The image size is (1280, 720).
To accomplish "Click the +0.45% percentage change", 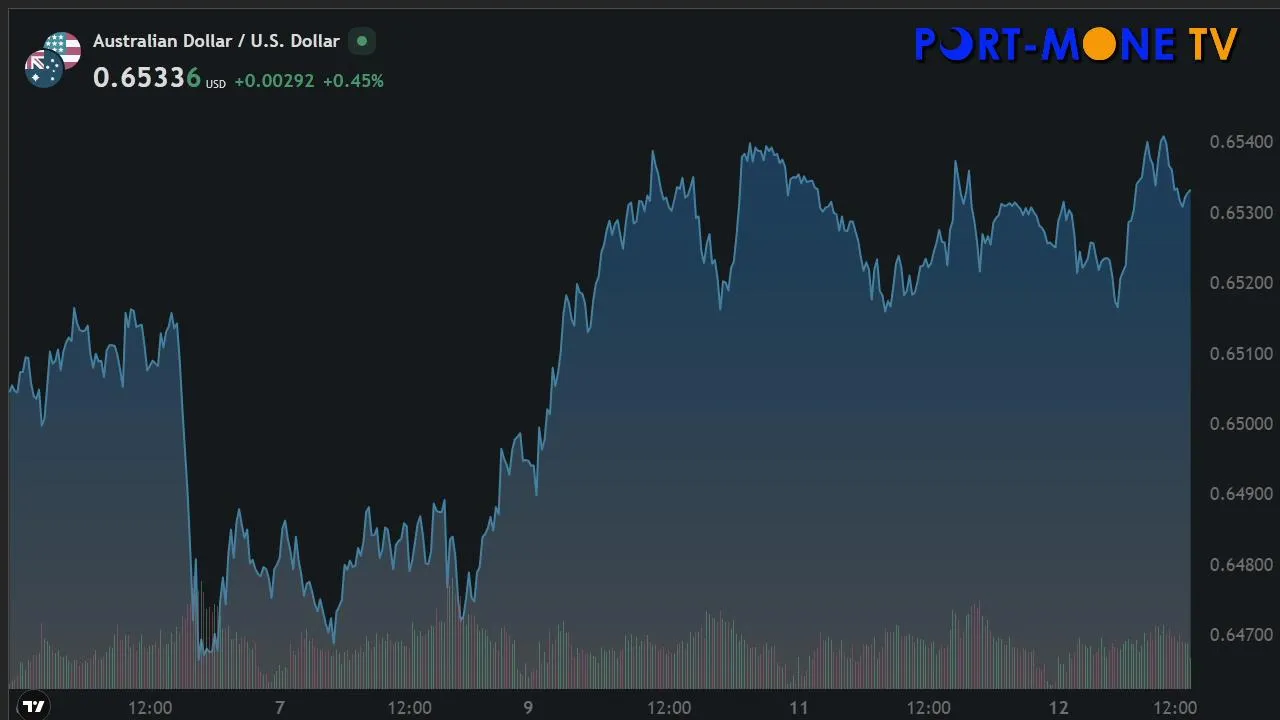I will 353,81.
